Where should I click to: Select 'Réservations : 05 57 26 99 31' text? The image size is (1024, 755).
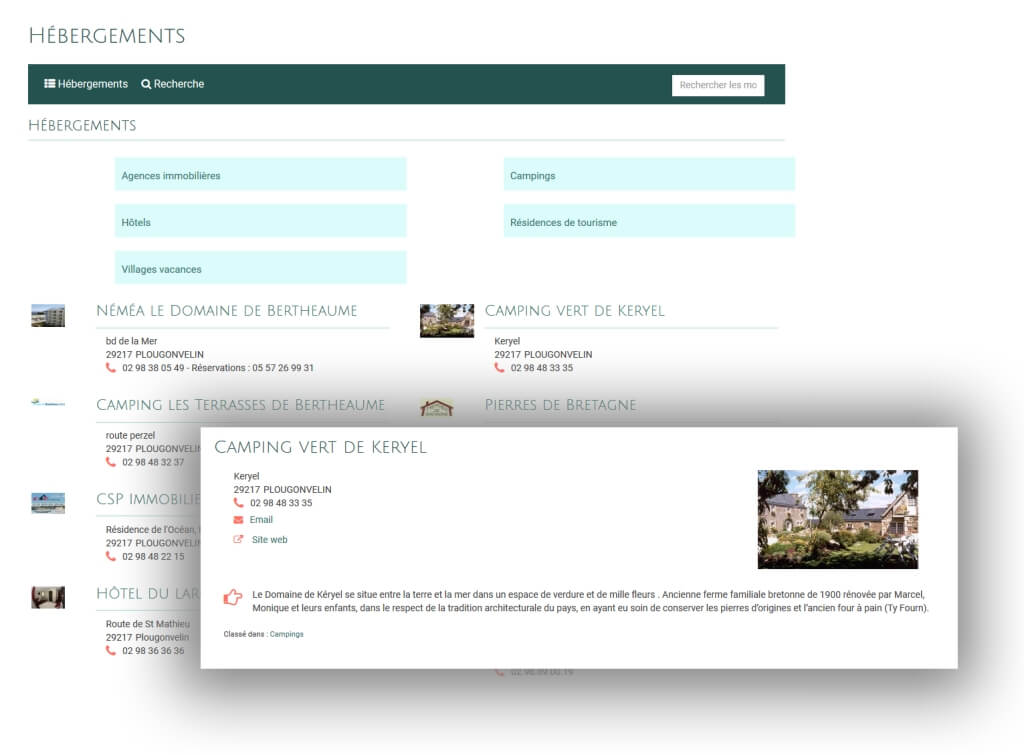click(253, 368)
